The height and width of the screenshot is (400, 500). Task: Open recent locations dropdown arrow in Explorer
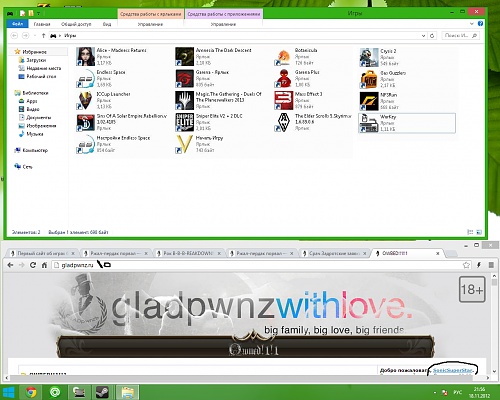pos(35,35)
